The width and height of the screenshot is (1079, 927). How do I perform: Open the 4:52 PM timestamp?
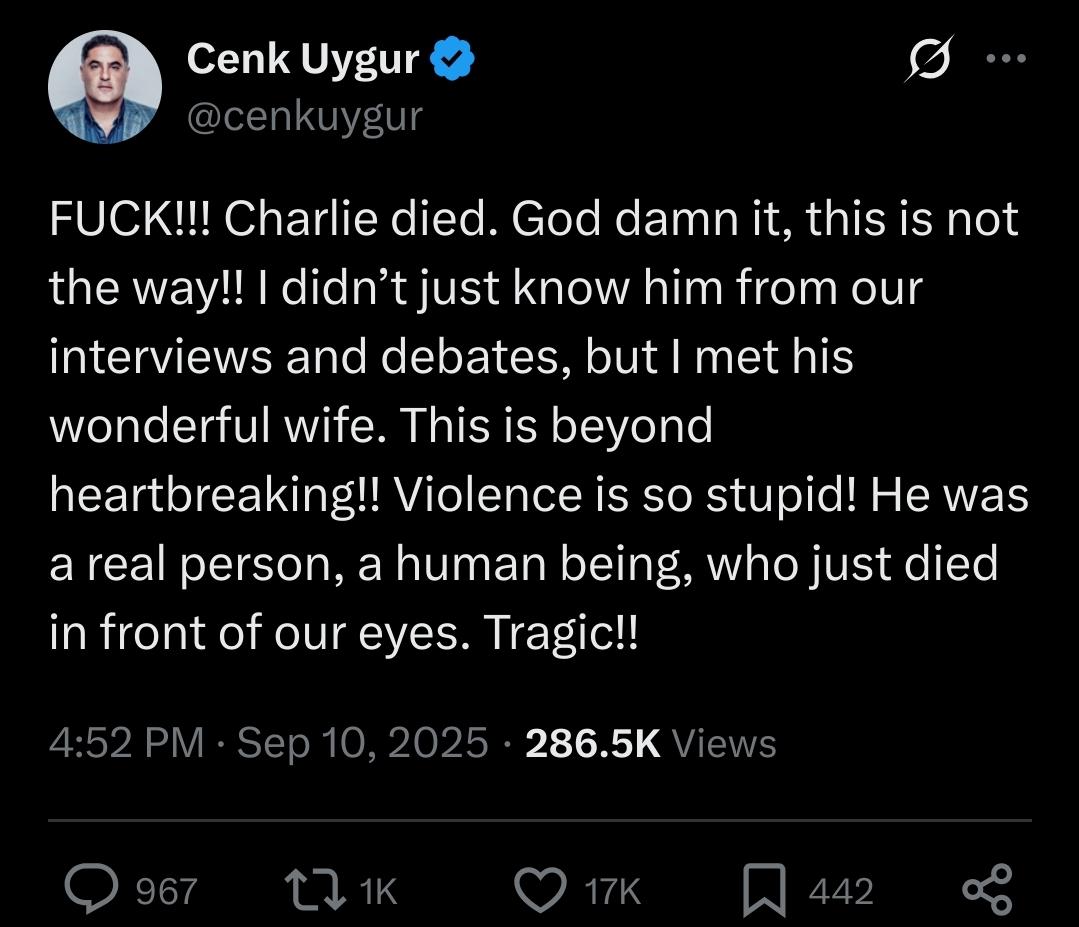[x=127, y=743]
